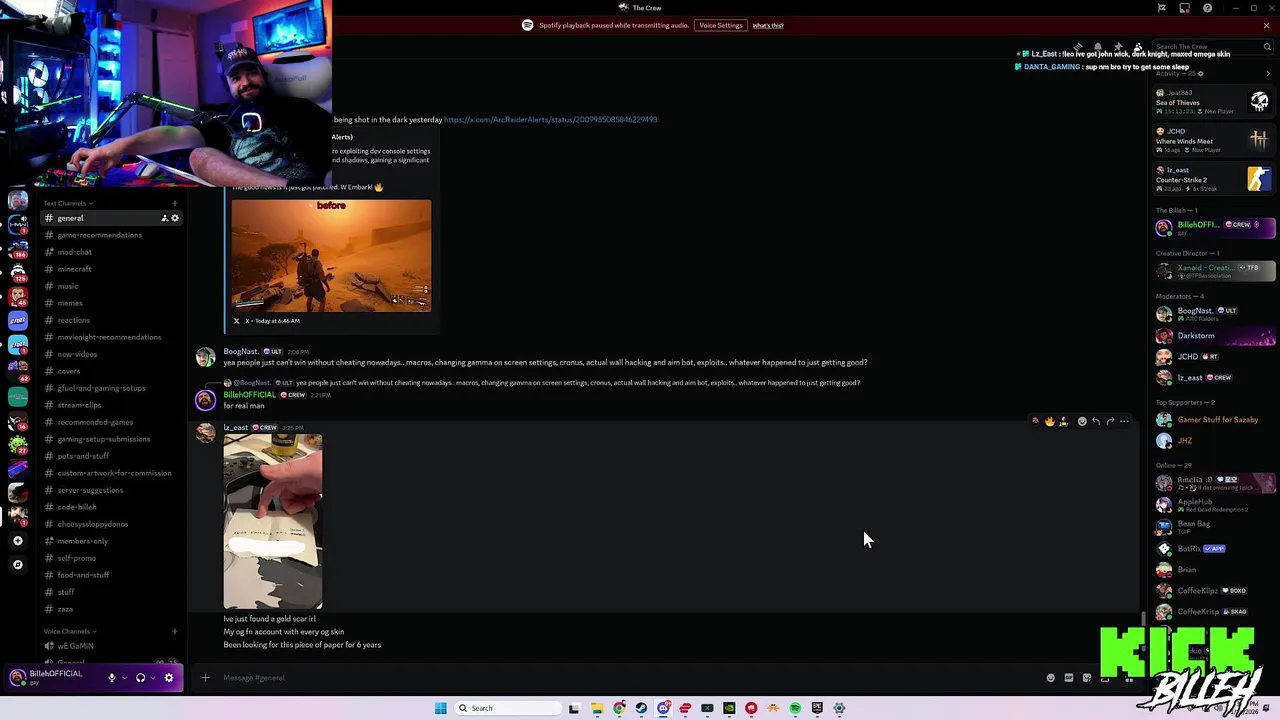Create channel in Voice Channels category

[174, 631]
